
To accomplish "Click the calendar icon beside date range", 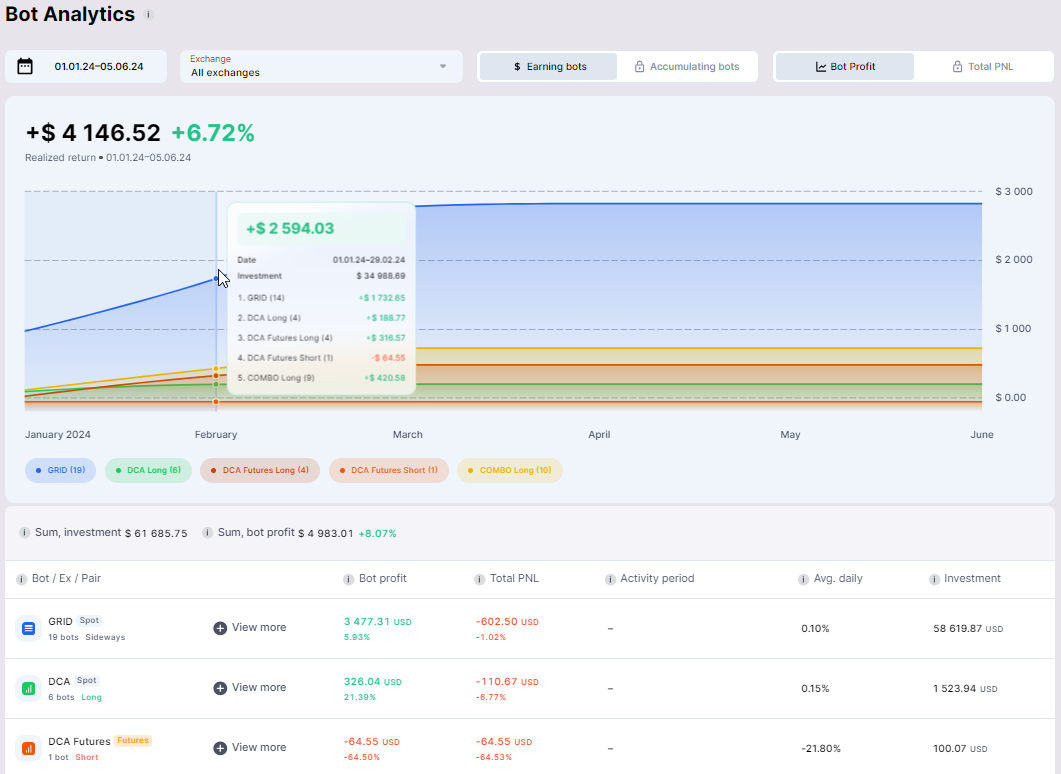I will (25, 67).
